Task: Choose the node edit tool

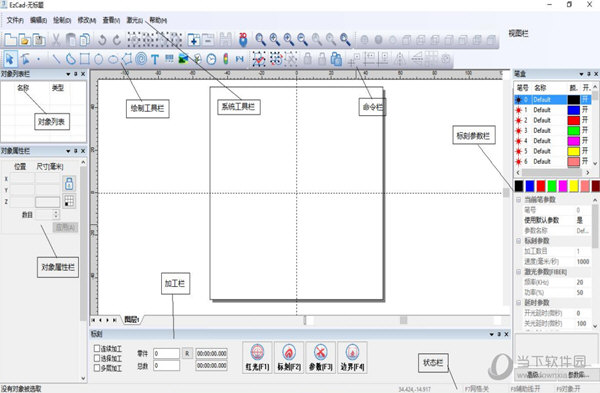Action: (x=25, y=59)
